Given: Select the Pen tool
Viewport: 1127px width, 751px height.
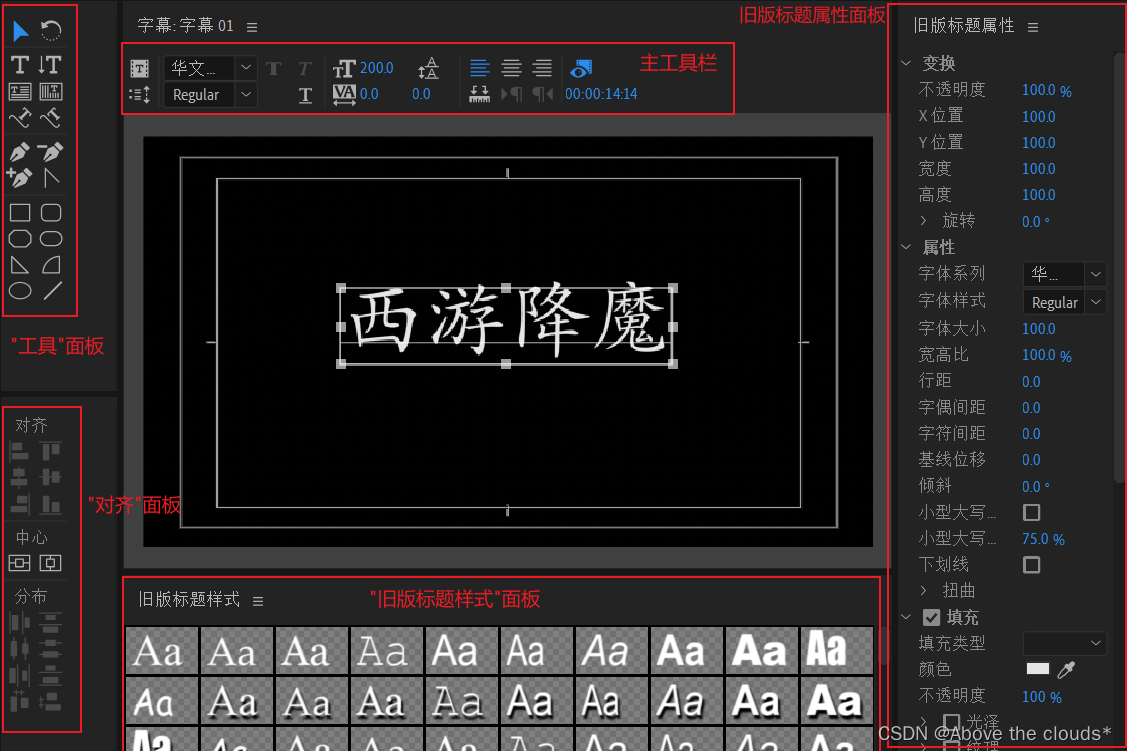Looking at the screenshot, I should tap(20, 152).
